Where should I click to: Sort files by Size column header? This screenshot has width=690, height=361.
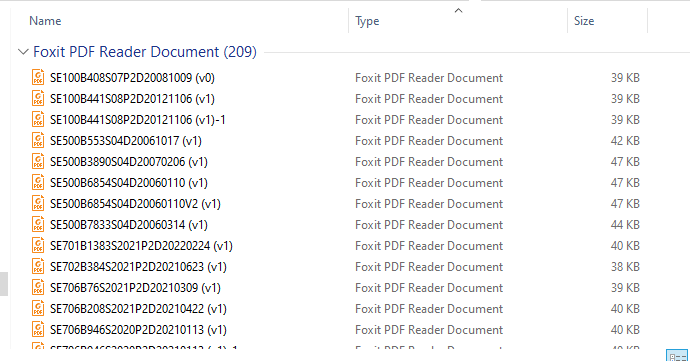[584, 21]
